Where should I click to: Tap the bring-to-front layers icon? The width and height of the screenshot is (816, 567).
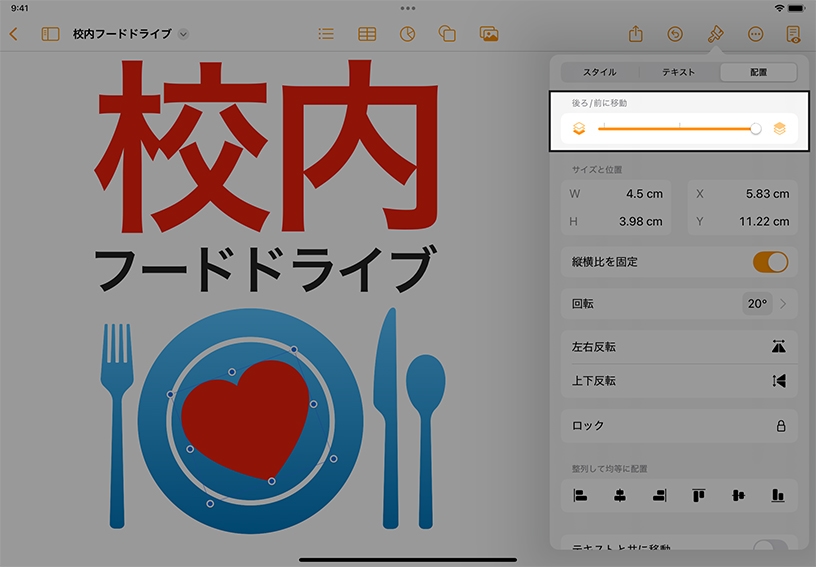(779, 128)
